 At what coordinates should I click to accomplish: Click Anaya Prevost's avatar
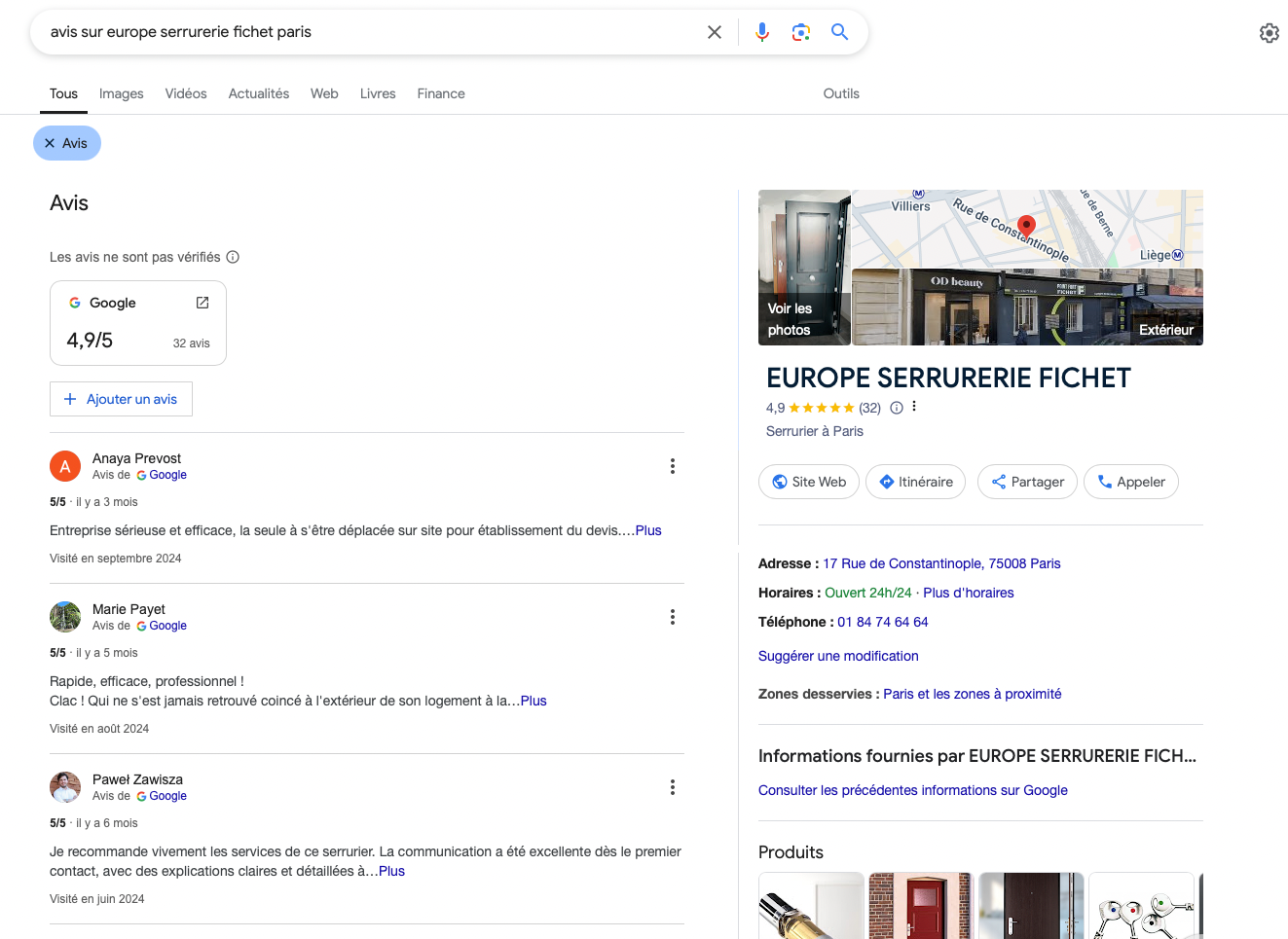pos(65,466)
